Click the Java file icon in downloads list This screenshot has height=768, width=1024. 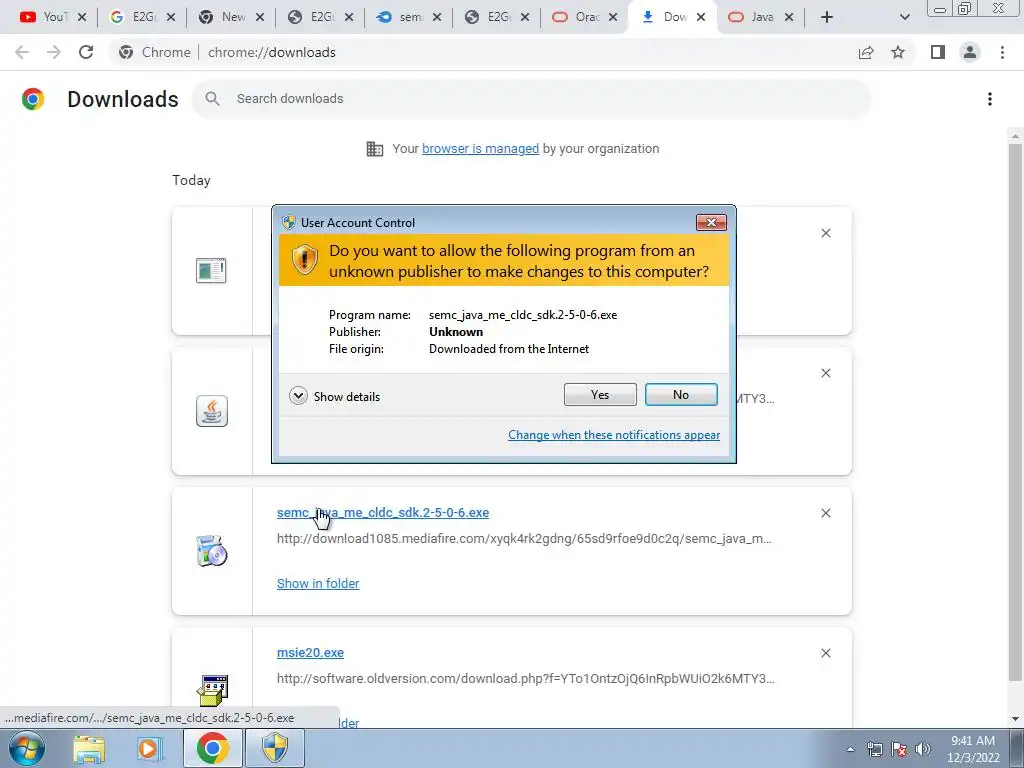[212, 411]
